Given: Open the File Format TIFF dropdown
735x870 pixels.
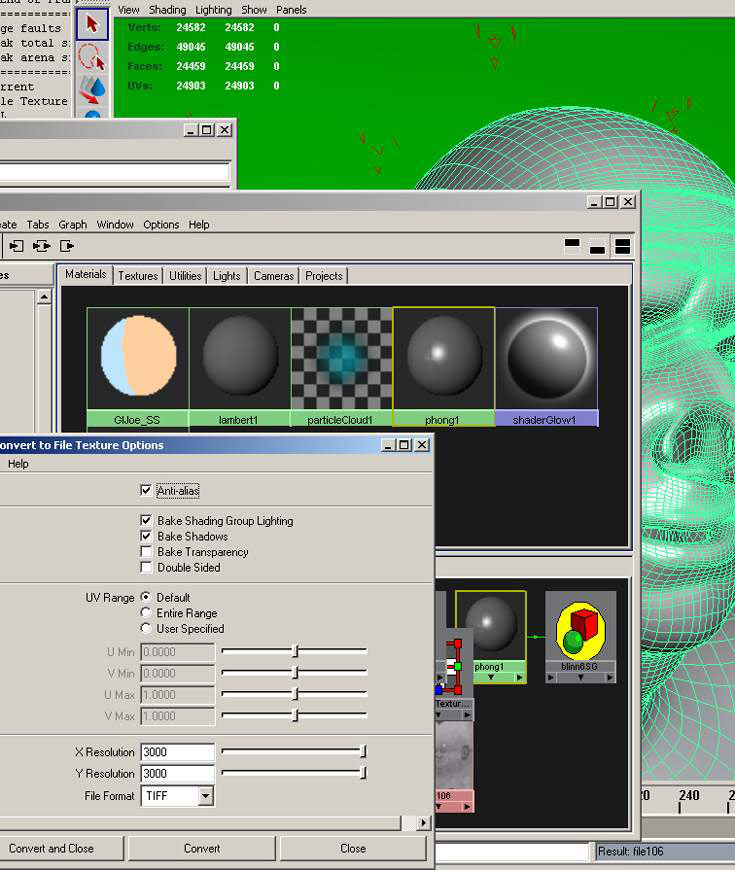Looking at the screenshot, I should pyautogui.click(x=205, y=796).
